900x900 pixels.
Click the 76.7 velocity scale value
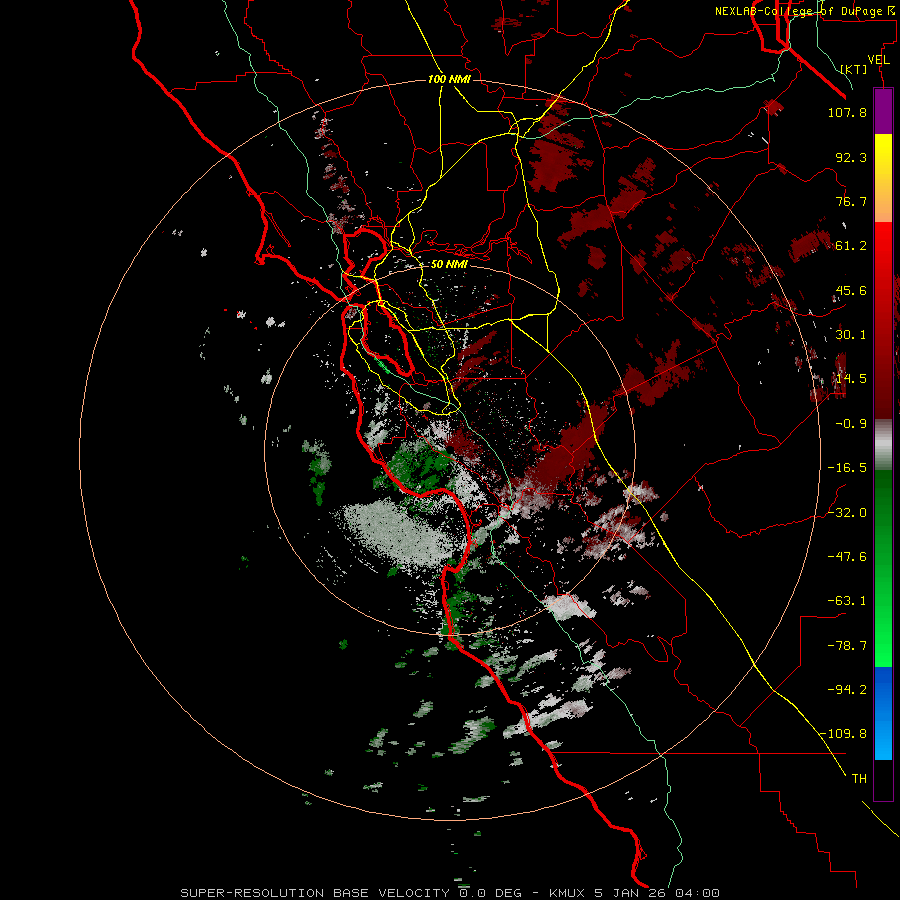(x=851, y=201)
